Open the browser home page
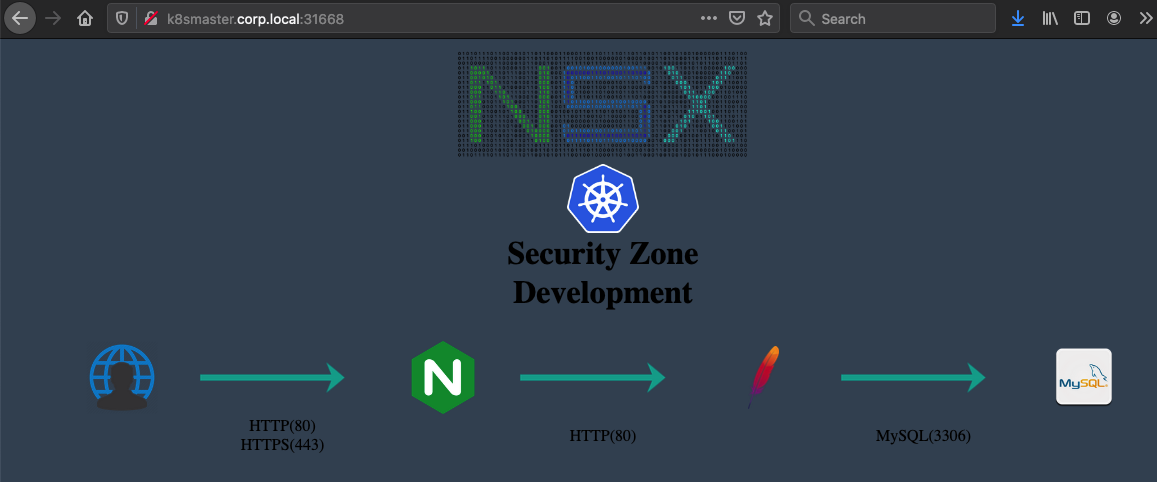The height and width of the screenshot is (482, 1157). pyautogui.click(x=86, y=18)
